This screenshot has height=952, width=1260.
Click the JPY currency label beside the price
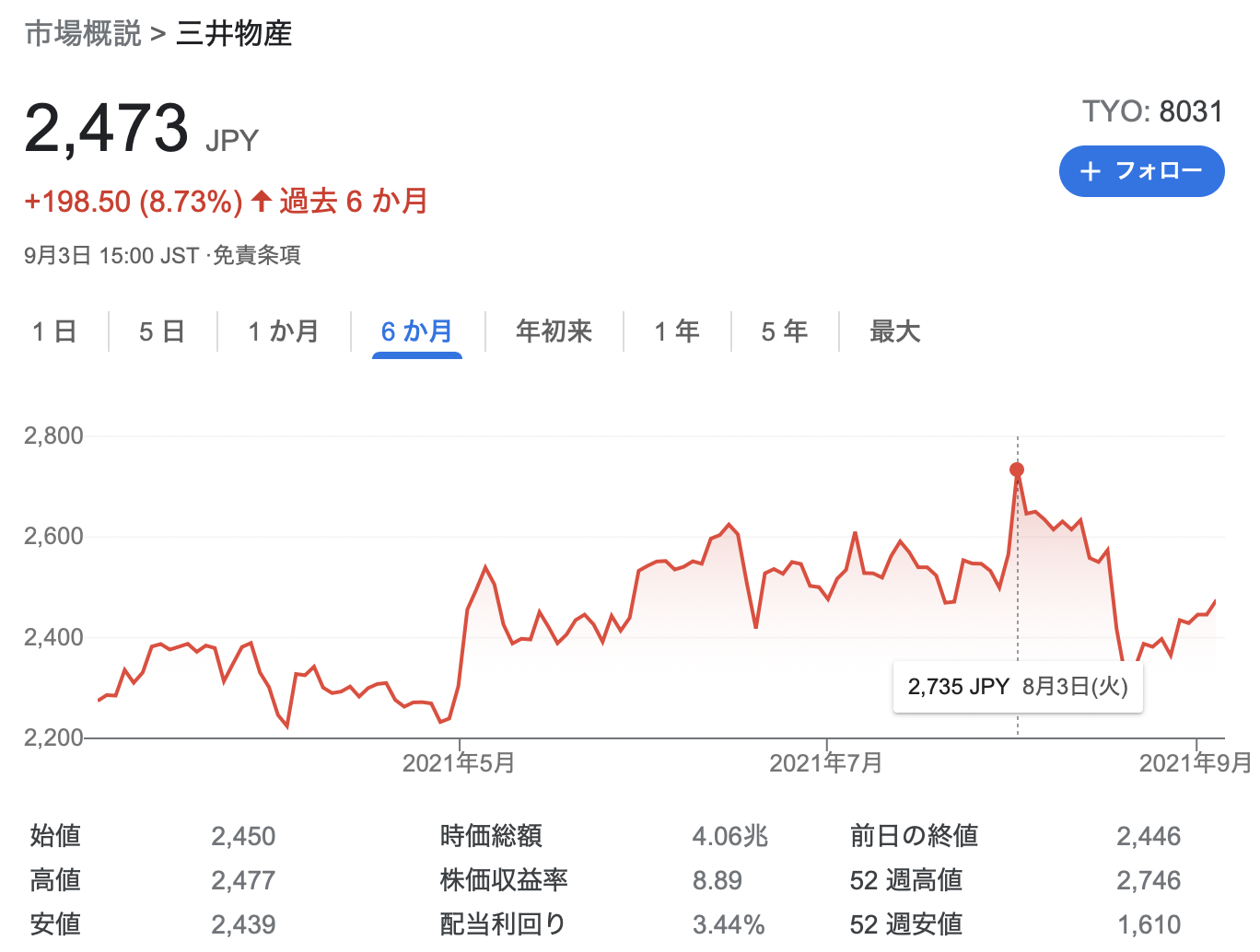(232, 141)
